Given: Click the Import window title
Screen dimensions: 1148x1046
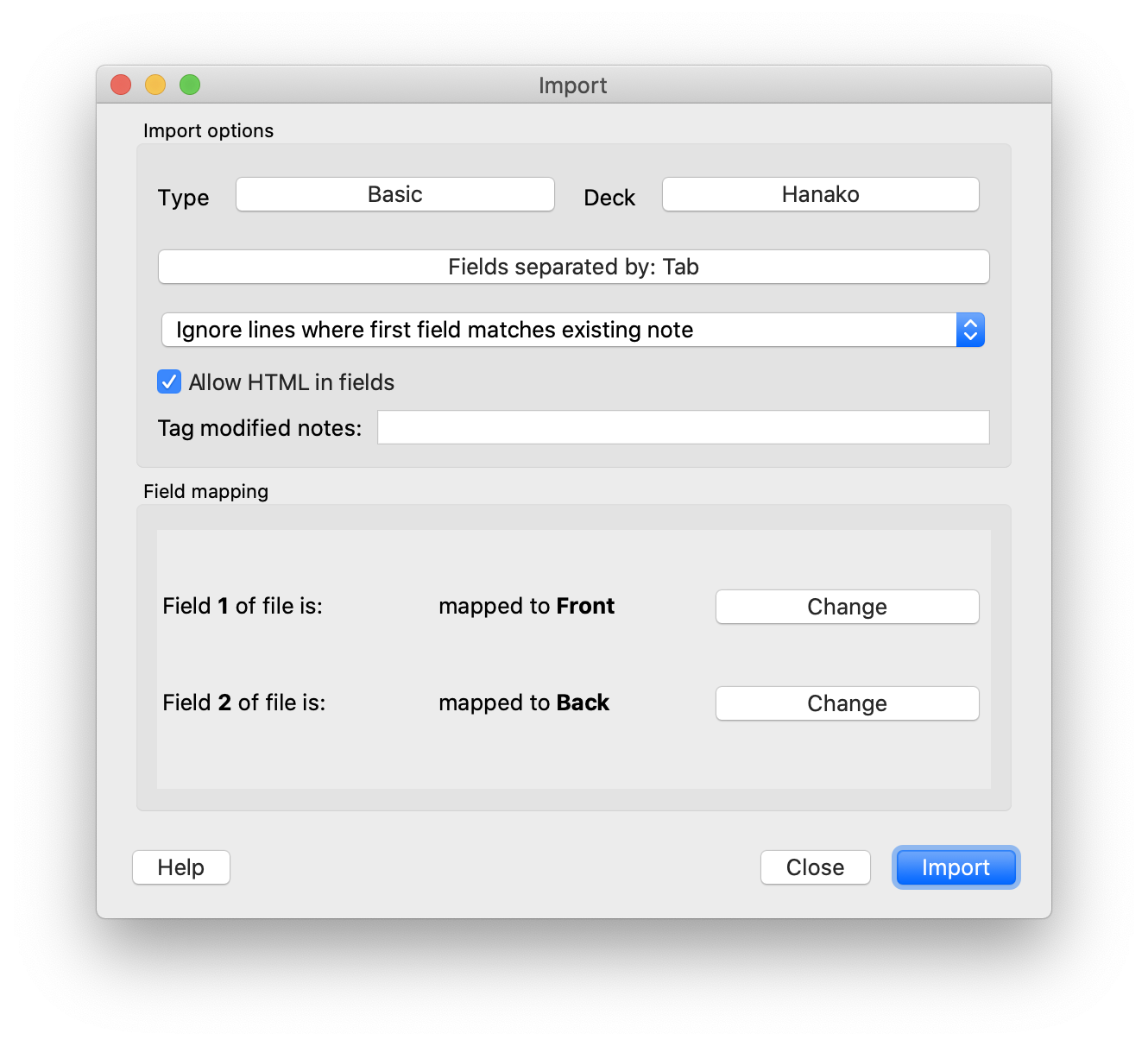Looking at the screenshot, I should tap(573, 85).
